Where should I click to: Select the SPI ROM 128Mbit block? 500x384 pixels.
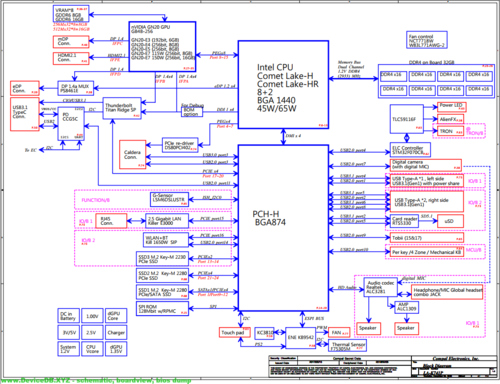pyautogui.click(x=162, y=309)
